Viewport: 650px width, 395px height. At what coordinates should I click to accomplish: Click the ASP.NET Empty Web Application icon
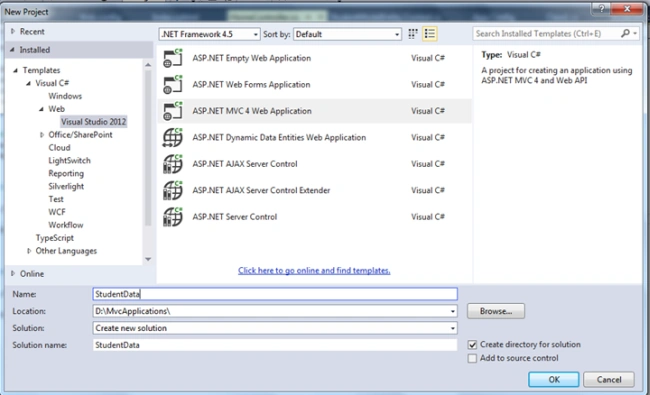click(x=173, y=58)
